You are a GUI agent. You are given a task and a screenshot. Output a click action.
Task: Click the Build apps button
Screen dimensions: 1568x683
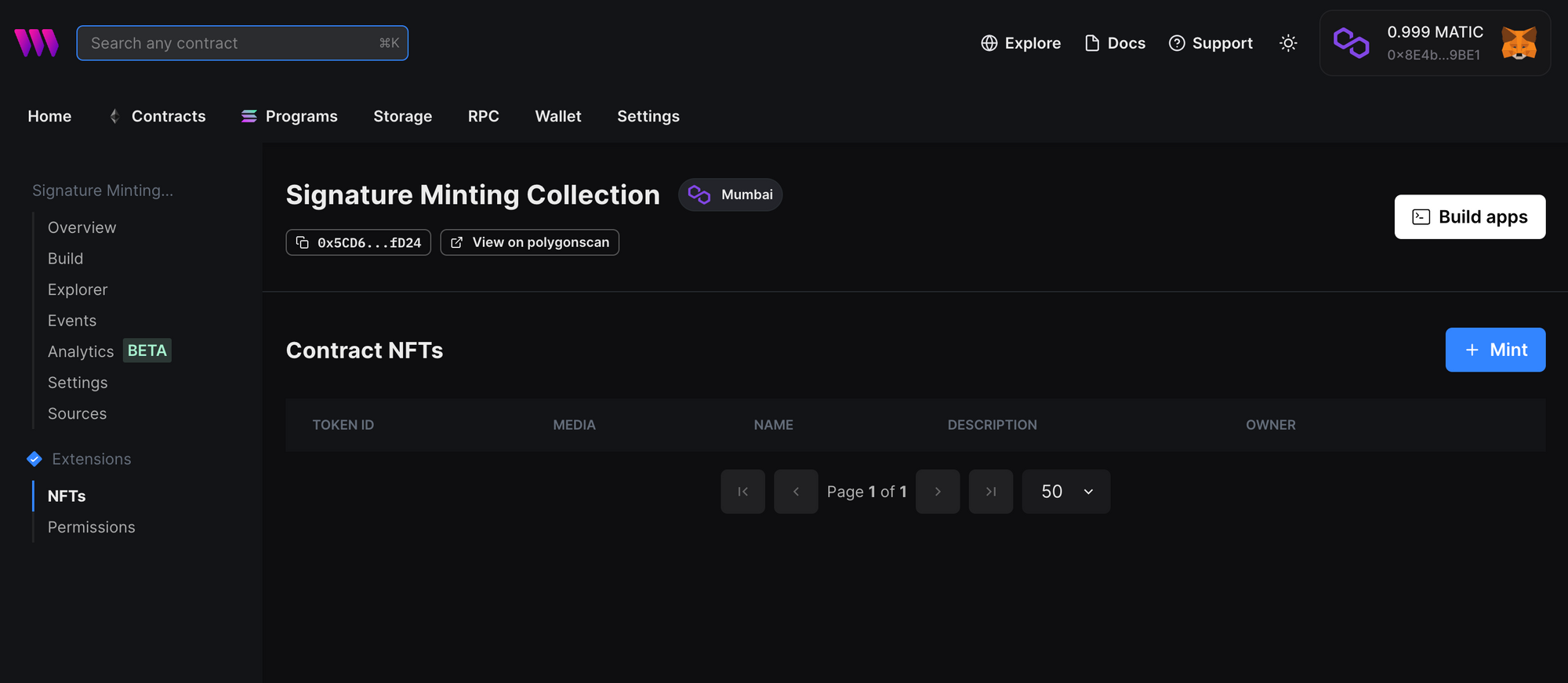(1470, 217)
